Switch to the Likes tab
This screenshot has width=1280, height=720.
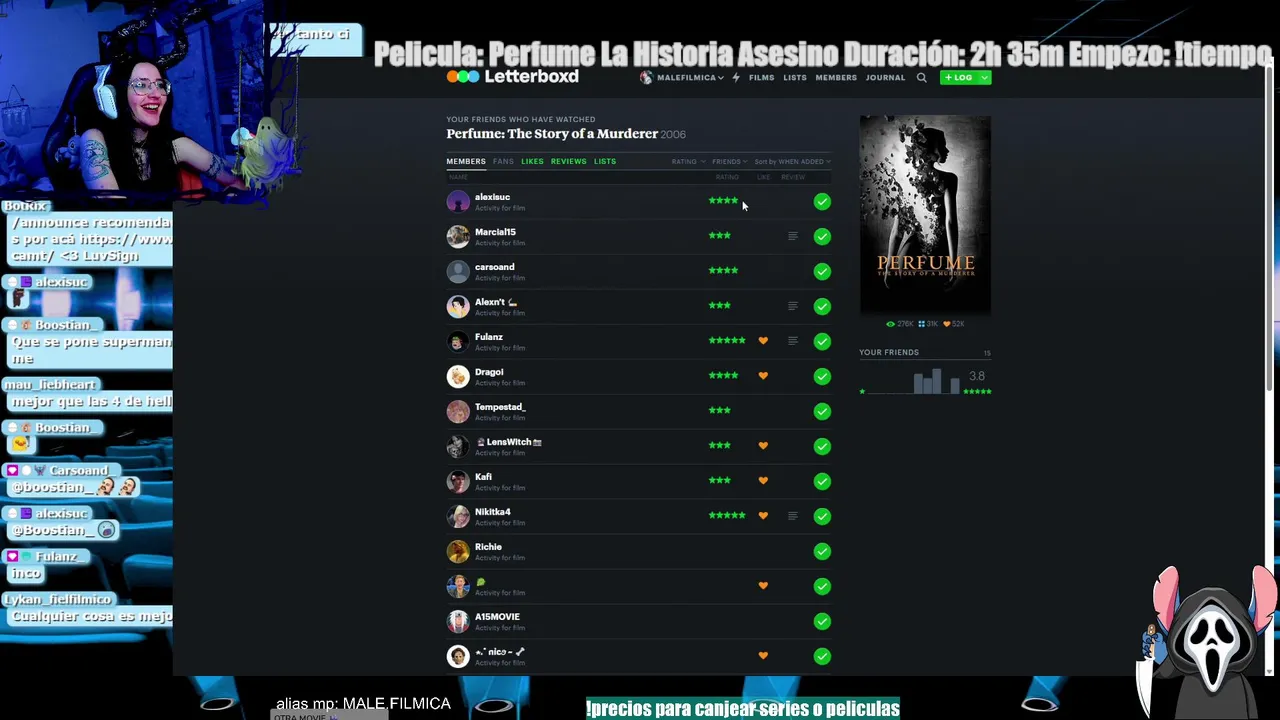point(532,161)
